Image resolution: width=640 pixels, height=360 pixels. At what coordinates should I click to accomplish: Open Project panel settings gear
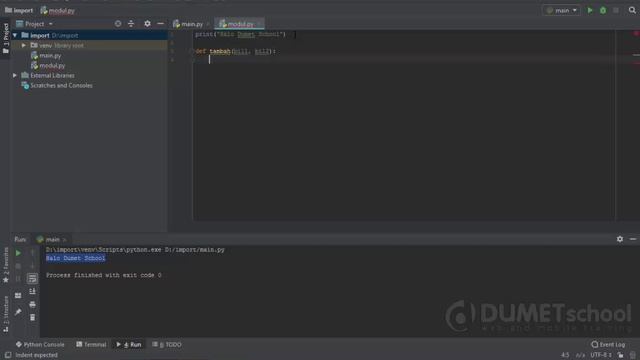(x=147, y=24)
